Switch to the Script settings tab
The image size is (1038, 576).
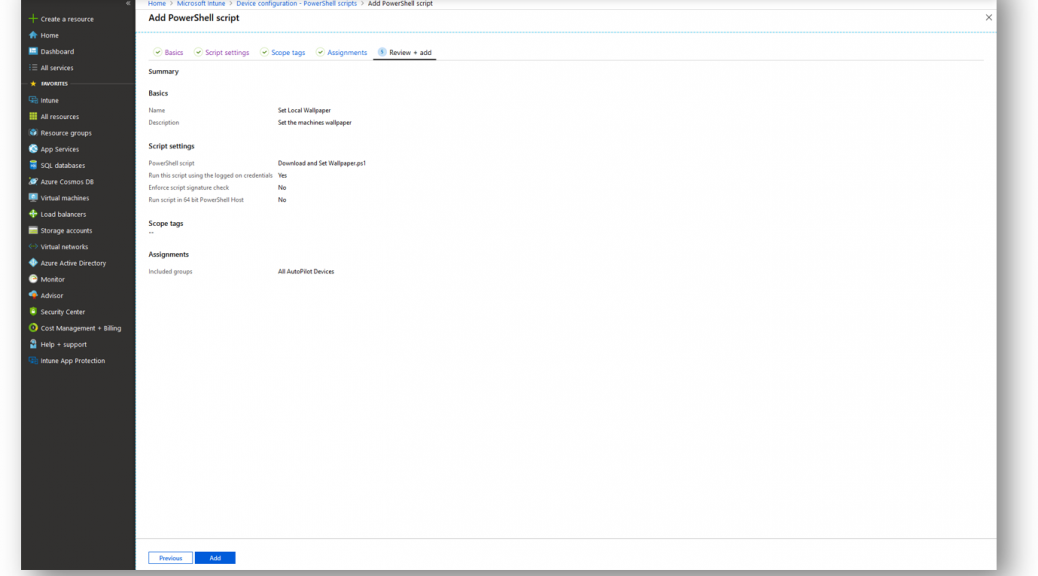point(221,52)
